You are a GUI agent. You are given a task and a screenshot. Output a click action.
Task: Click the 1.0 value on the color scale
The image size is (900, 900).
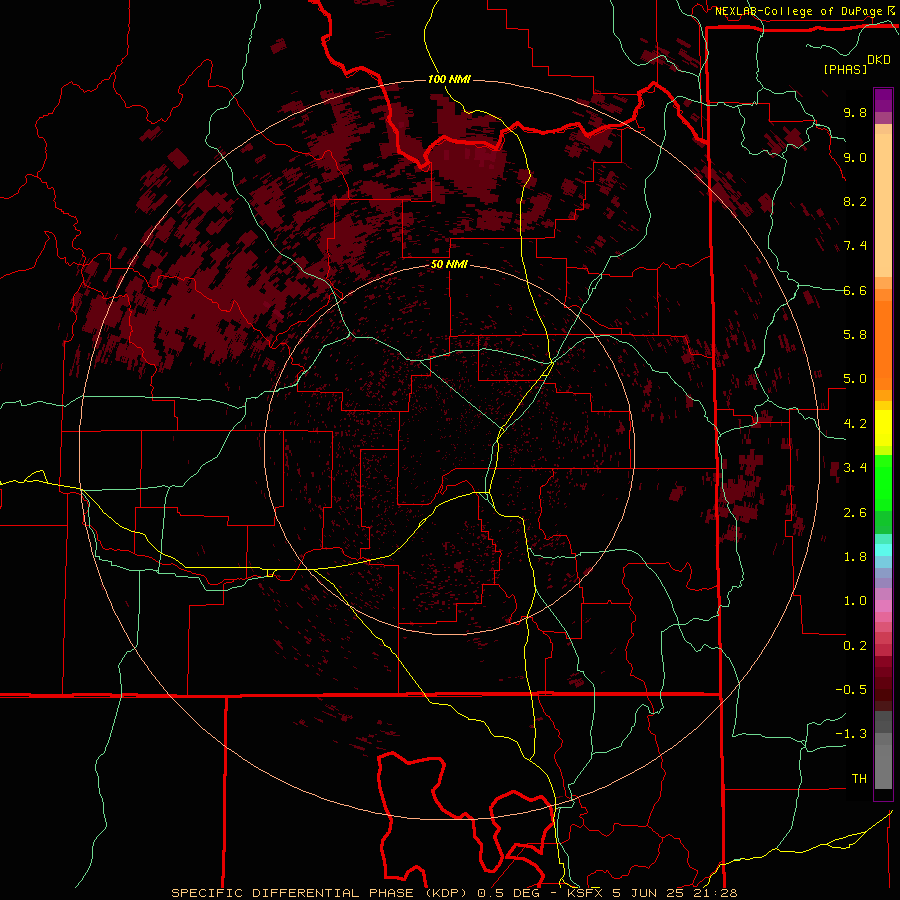click(x=855, y=601)
